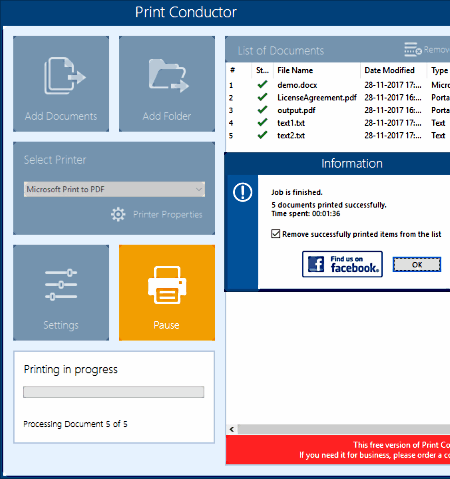Click the green checkmark beside text1.txt

coord(262,122)
